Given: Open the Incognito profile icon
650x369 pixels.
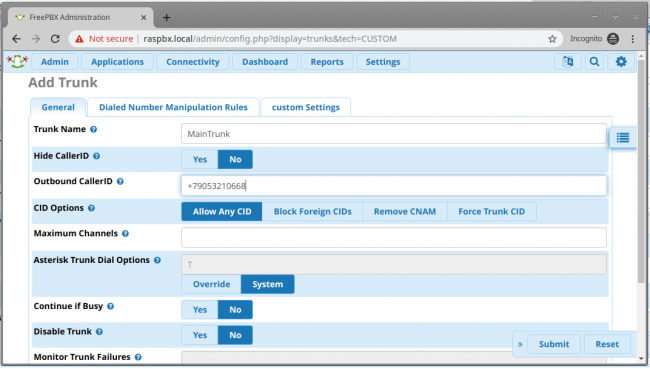Looking at the screenshot, I should 613,39.
